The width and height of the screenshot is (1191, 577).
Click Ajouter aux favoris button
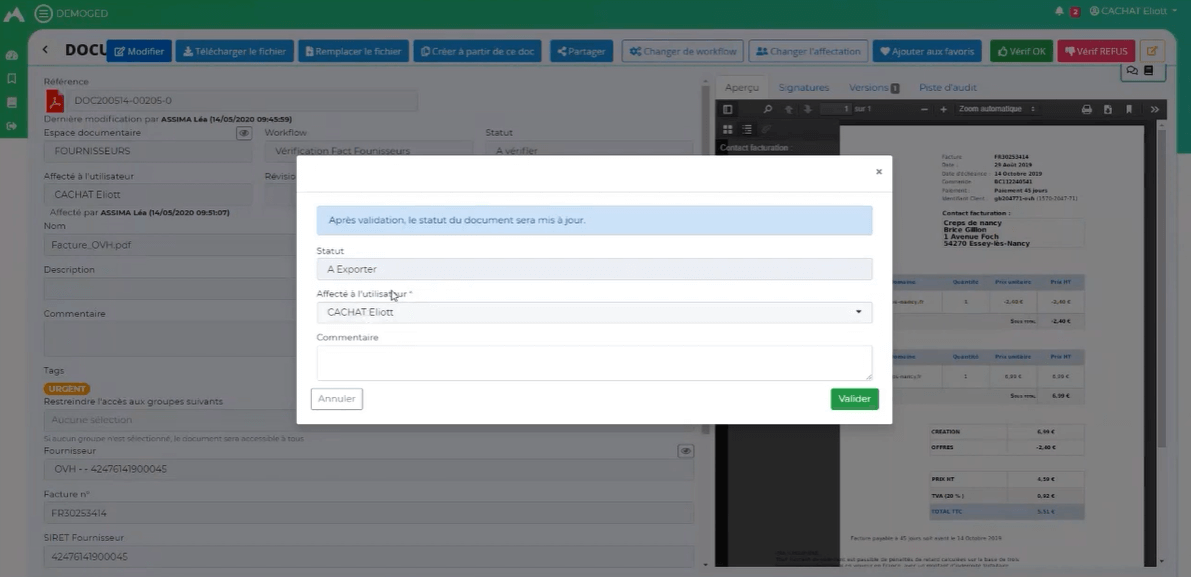point(927,51)
